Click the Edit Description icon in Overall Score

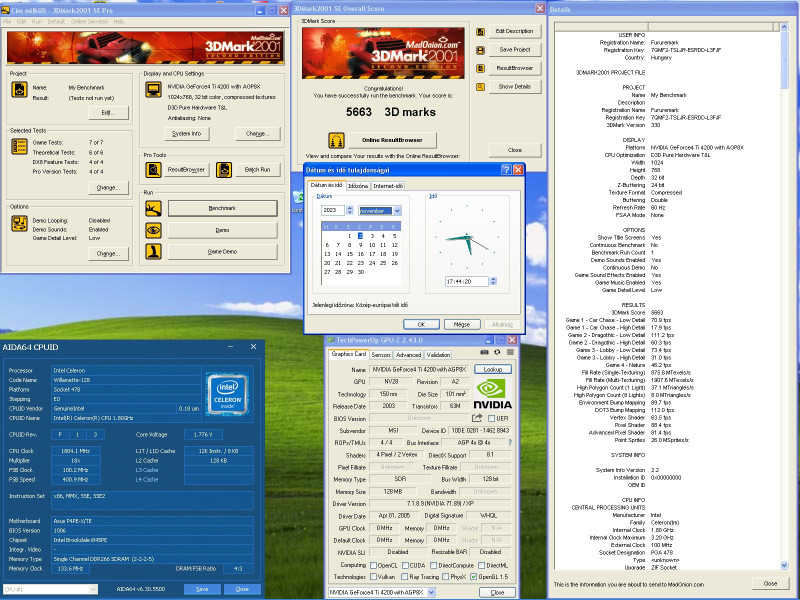(480, 32)
